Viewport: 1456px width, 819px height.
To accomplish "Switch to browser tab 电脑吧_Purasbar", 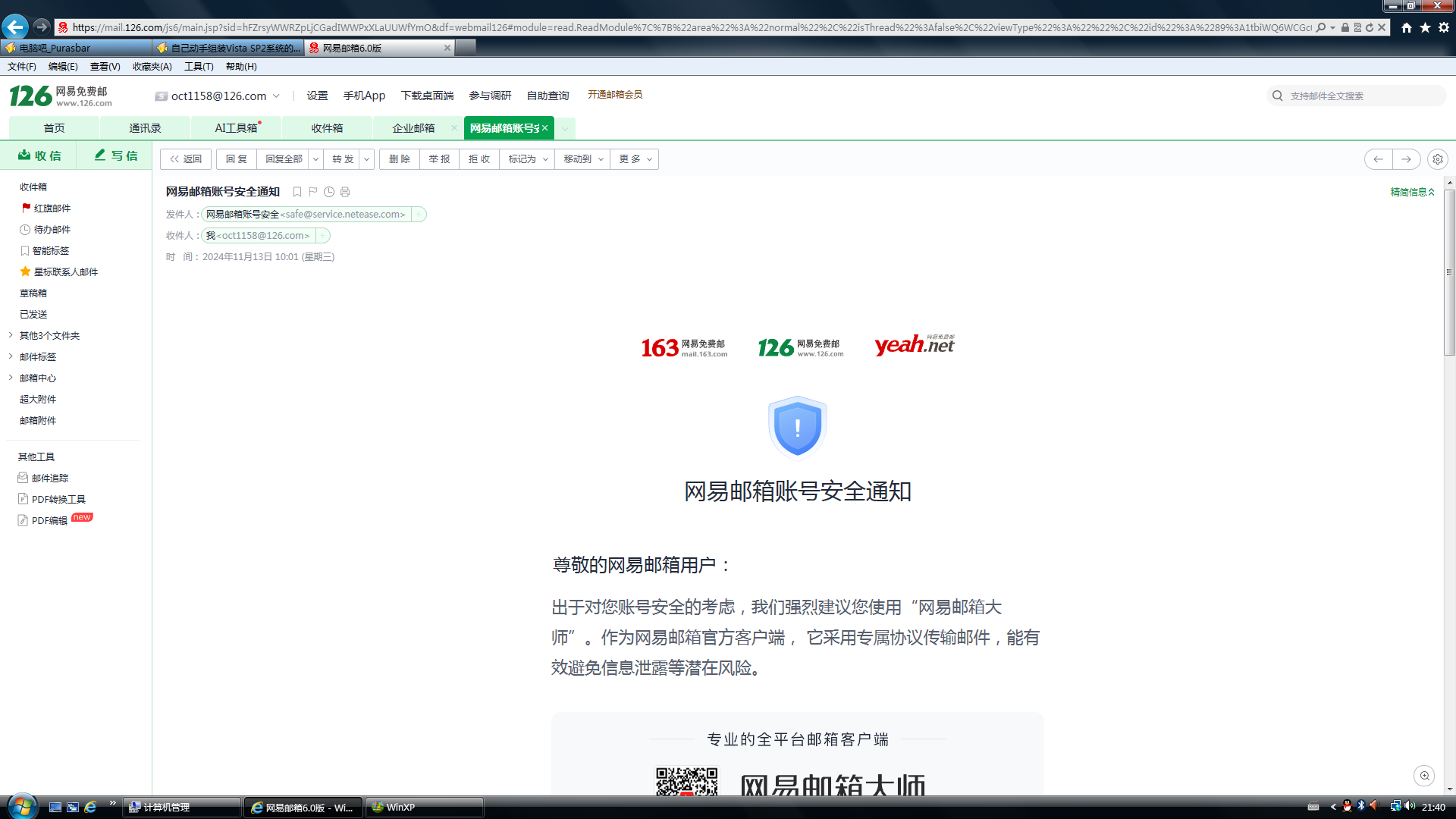I will click(76, 48).
